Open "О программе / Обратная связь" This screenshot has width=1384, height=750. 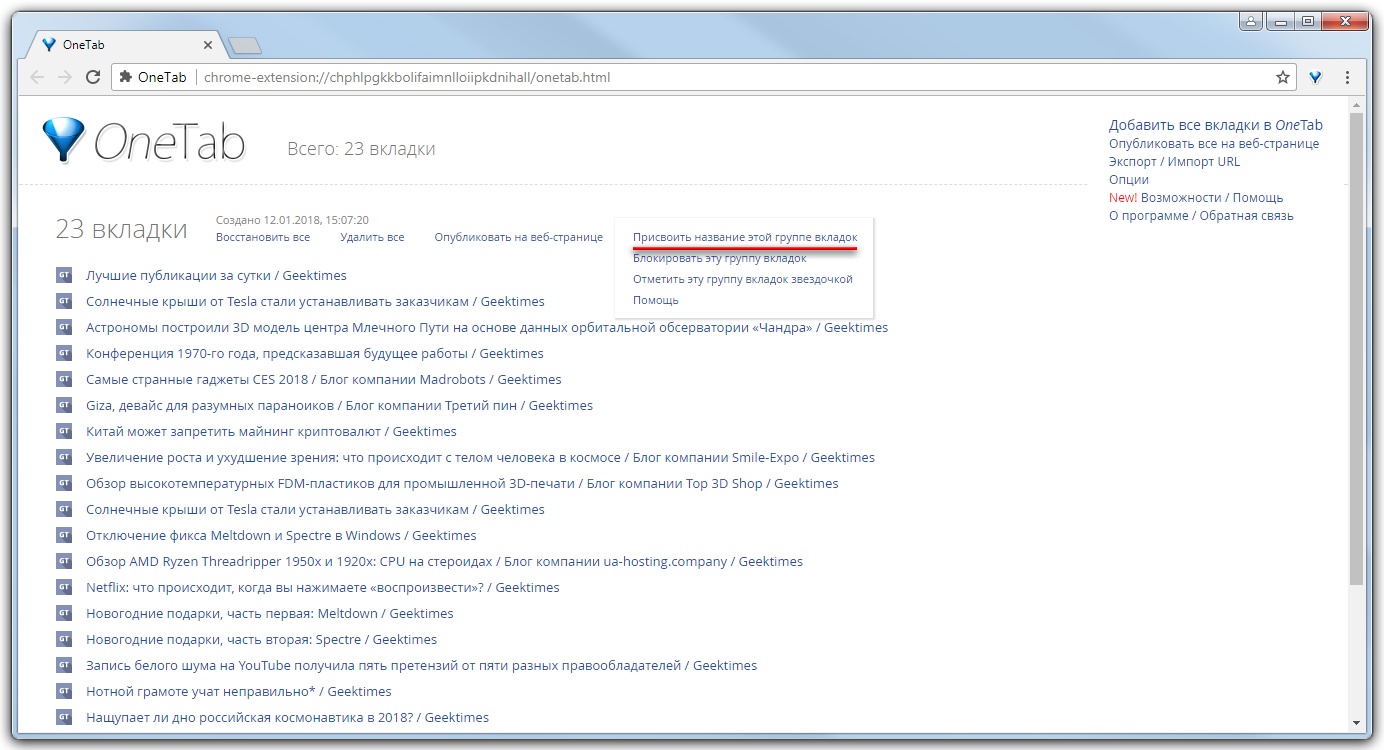(x=1201, y=215)
